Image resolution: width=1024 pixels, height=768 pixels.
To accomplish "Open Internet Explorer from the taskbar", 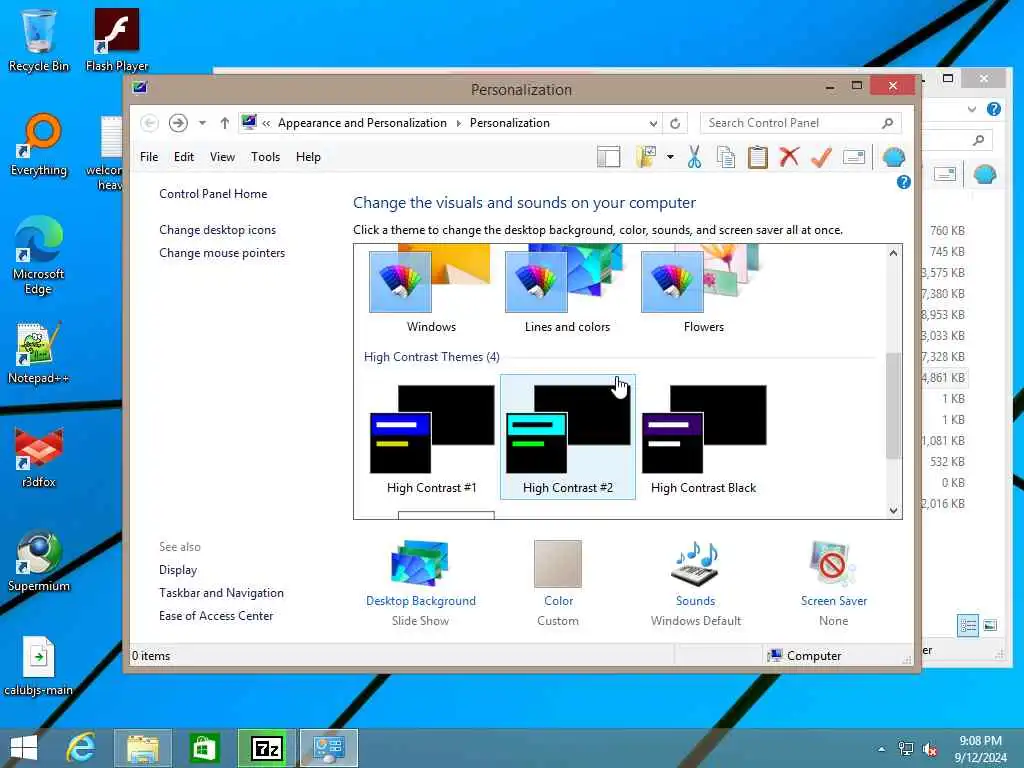I will pos(82,748).
